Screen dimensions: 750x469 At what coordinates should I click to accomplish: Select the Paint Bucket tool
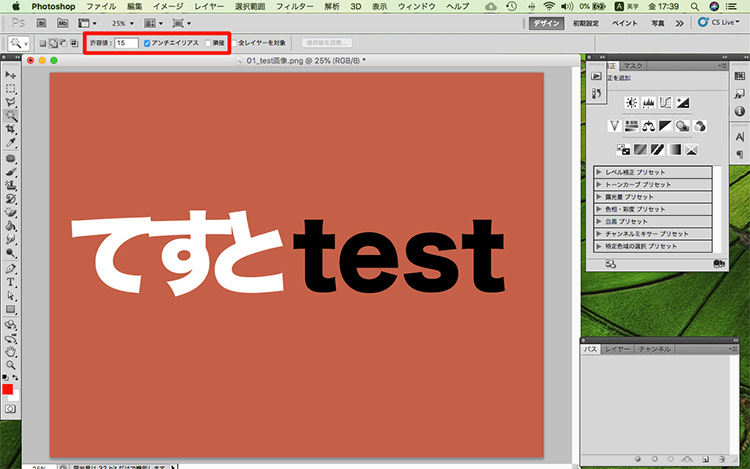point(11,226)
